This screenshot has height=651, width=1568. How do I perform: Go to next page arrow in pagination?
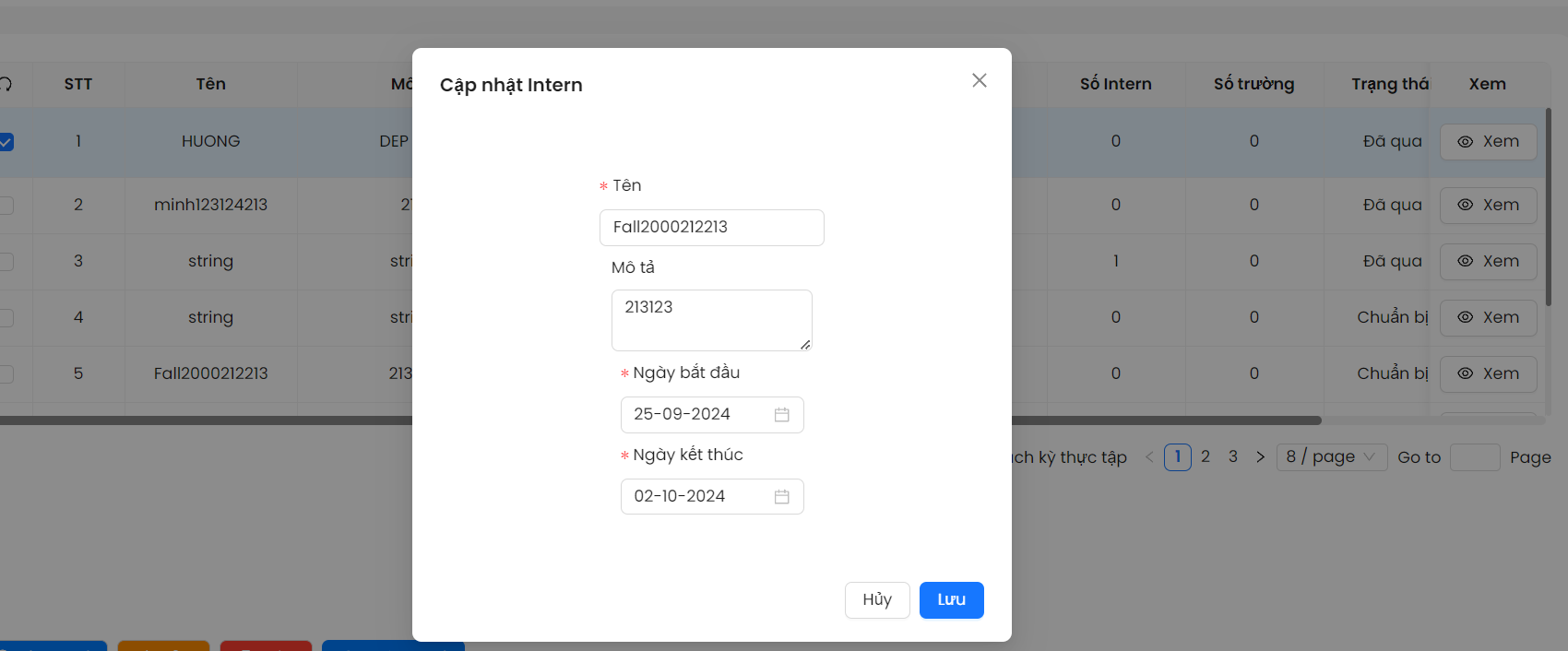click(1260, 457)
